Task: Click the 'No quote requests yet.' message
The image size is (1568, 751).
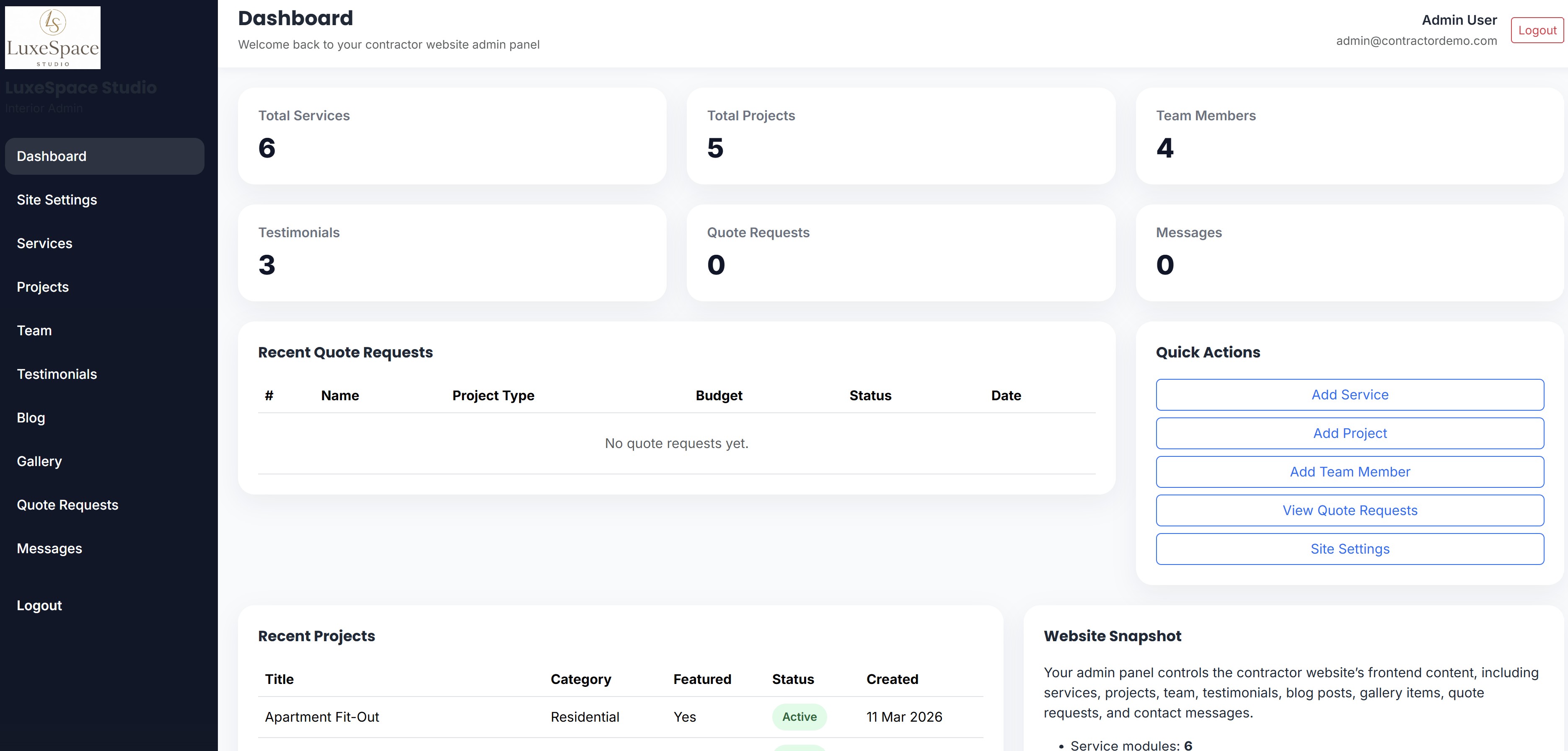Action: [677, 444]
